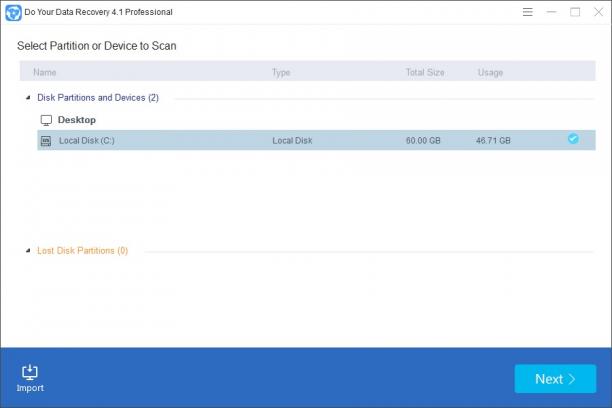Click the Import icon in bottom bar

(x=30, y=372)
